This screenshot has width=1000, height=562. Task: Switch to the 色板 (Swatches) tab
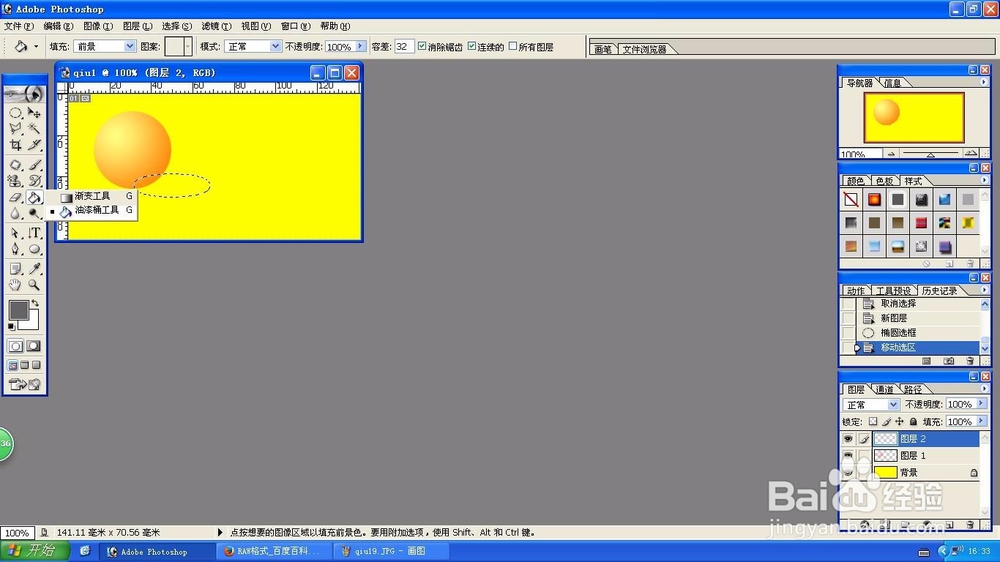click(884, 181)
